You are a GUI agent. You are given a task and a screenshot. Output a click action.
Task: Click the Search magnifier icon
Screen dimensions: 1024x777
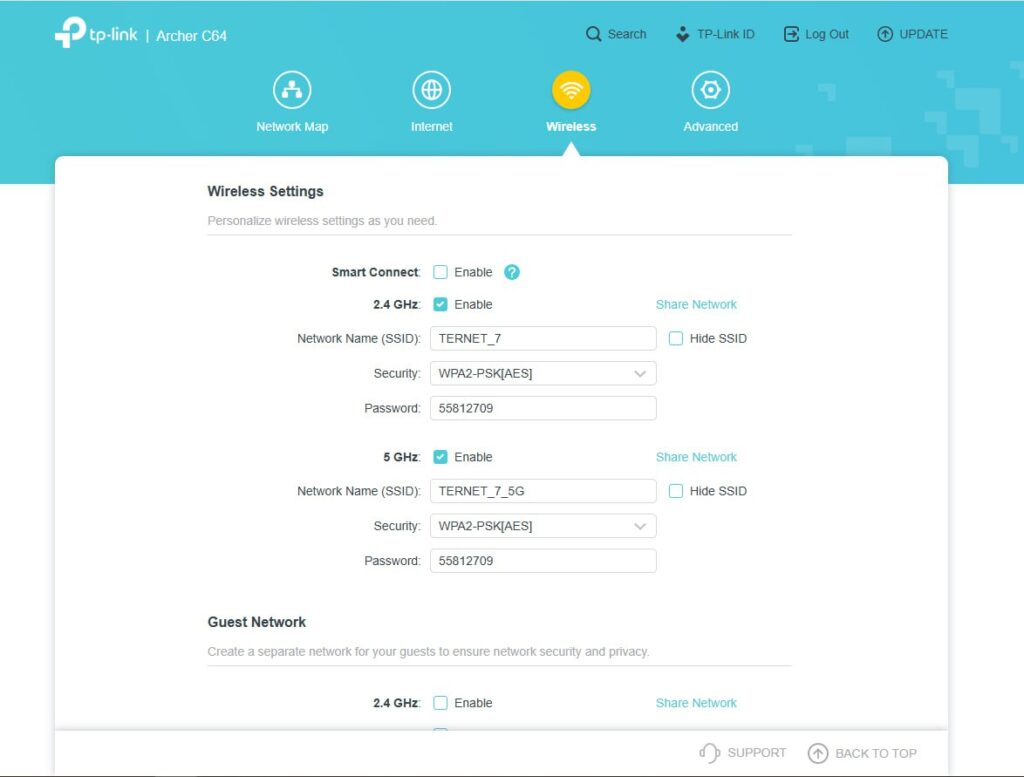tap(594, 34)
